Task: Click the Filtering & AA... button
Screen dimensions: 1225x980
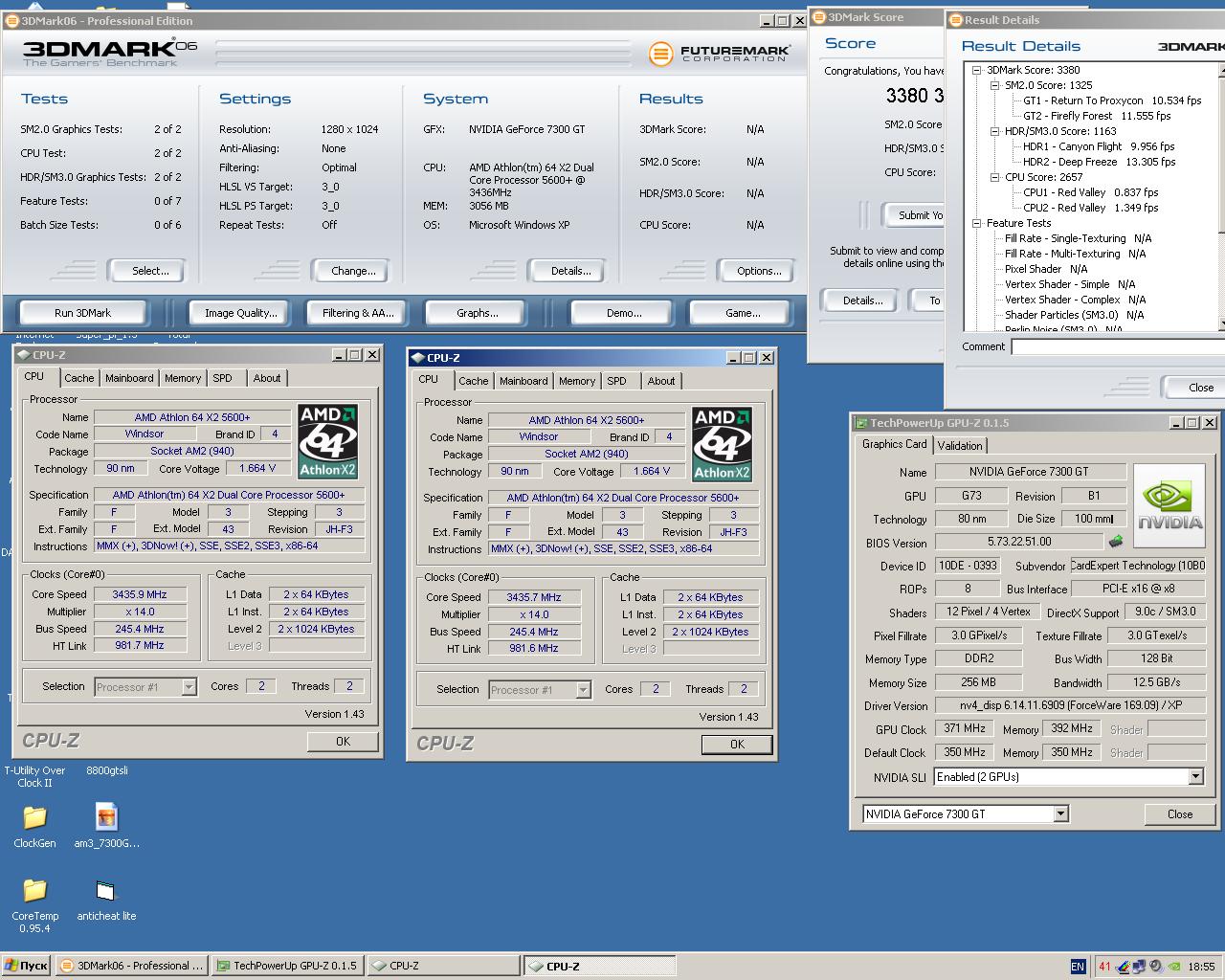Action: coord(359,313)
